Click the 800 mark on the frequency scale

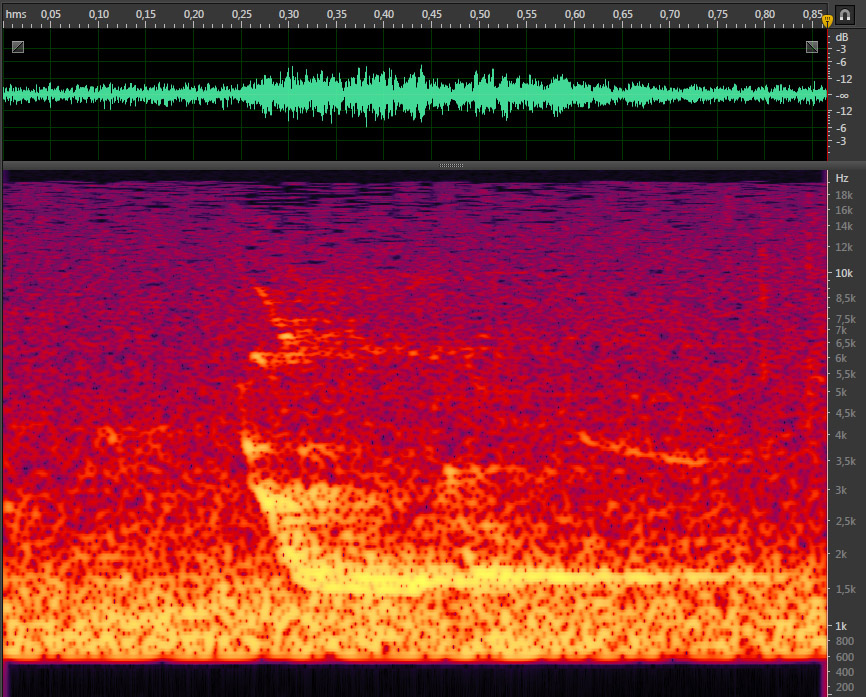point(844,641)
